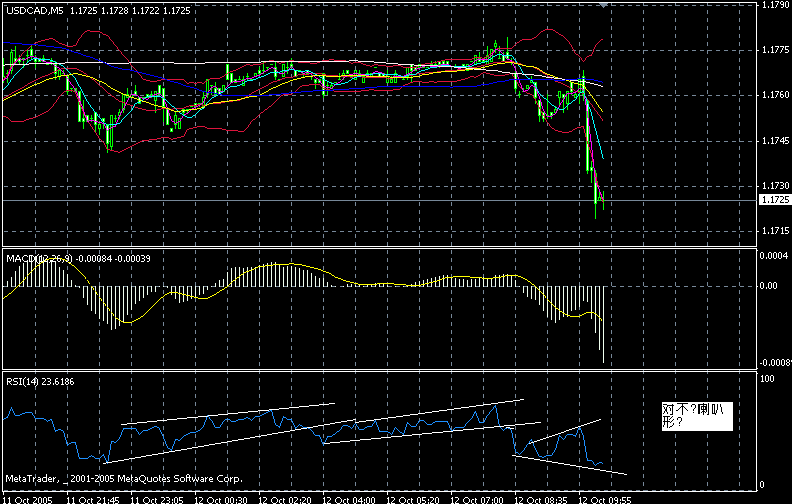Click the 11 Oct 21:45 time label

93,500
